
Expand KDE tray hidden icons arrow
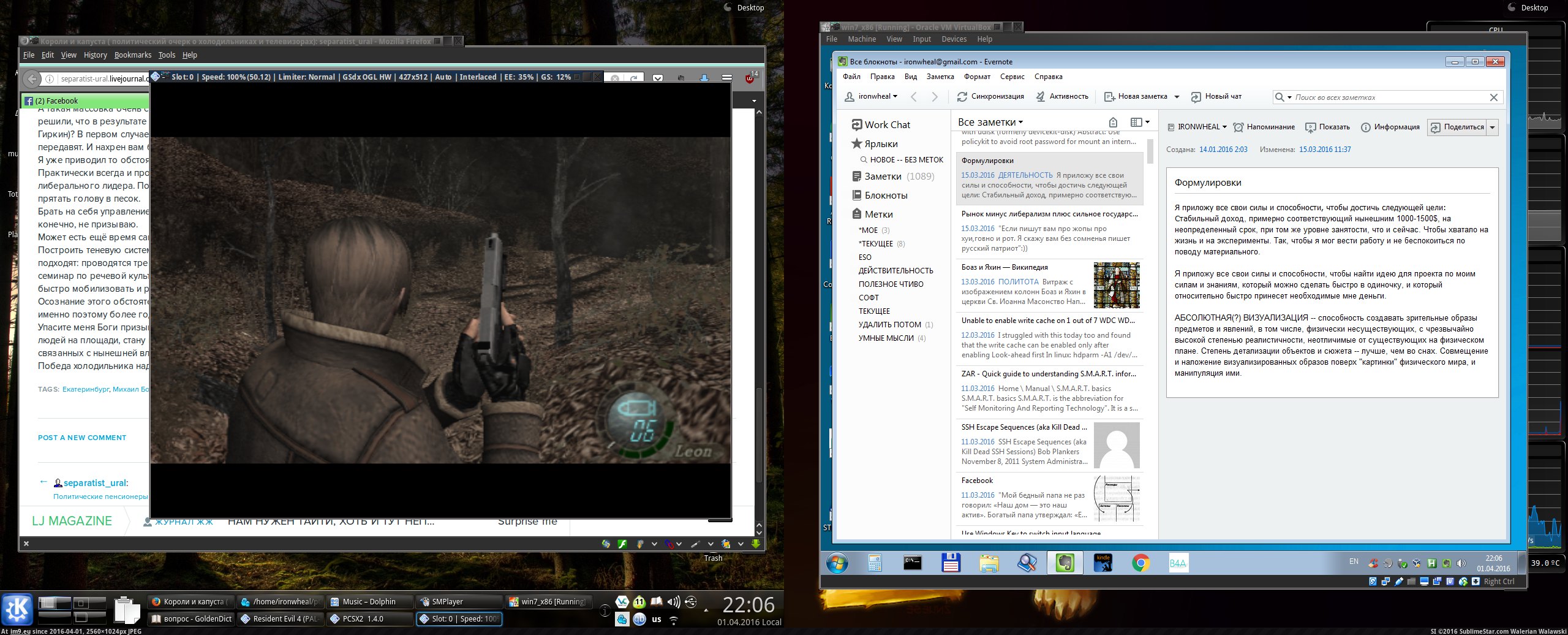click(706, 610)
